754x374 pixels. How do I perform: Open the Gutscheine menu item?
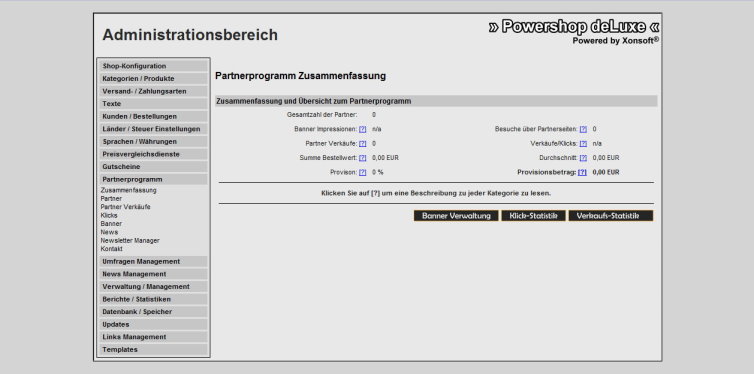[153, 167]
